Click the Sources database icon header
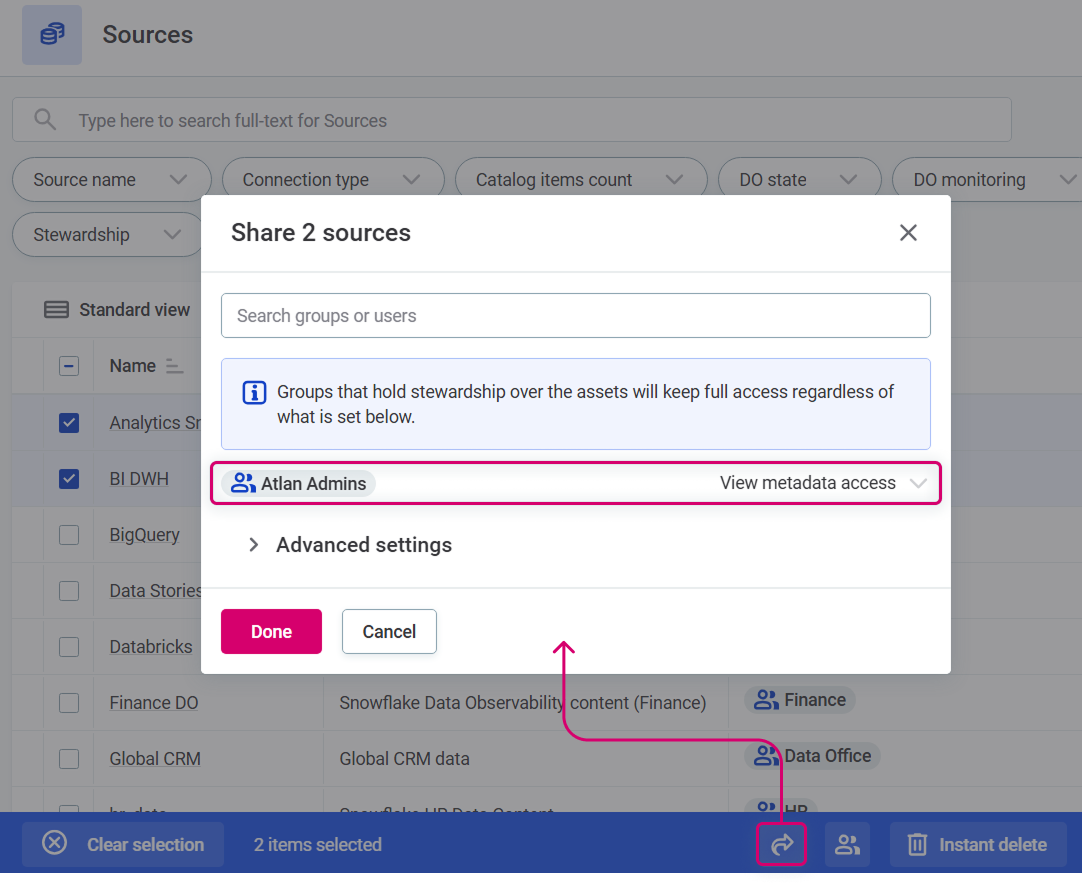 [x=51, y=34]
